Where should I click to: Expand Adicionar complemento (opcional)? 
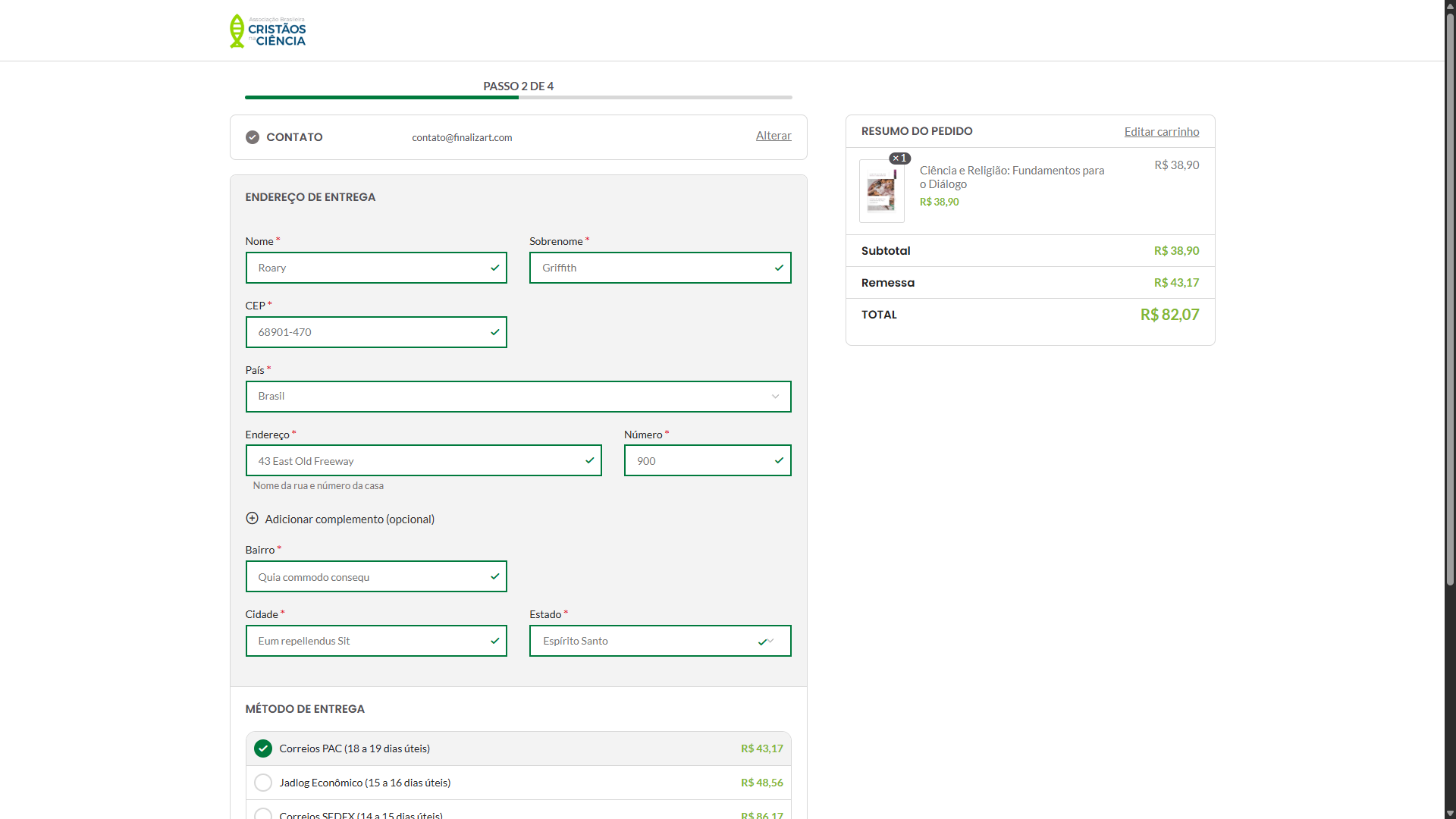[350, 519]
